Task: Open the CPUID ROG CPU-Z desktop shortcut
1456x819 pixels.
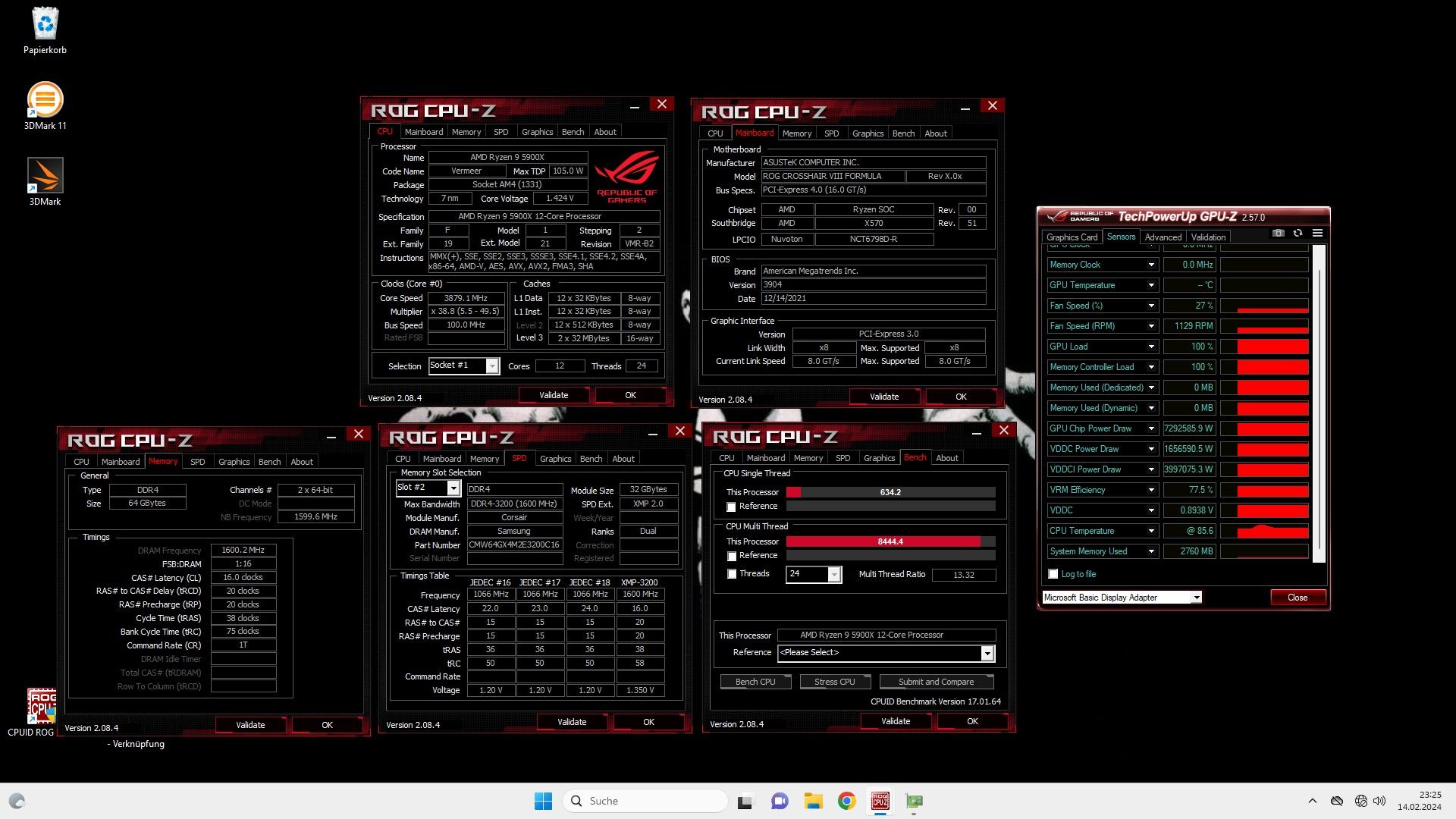Action: click(42, 706)
